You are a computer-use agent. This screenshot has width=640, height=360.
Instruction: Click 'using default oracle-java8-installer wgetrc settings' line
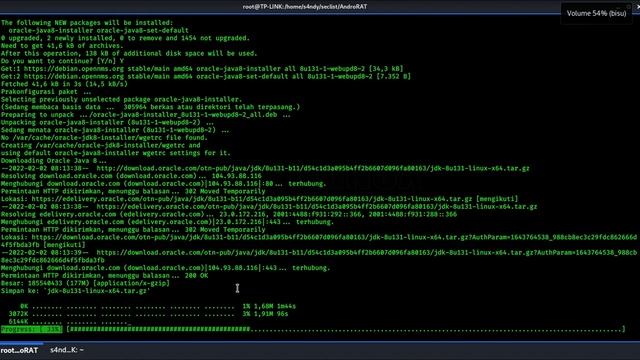tap(116, 153)
